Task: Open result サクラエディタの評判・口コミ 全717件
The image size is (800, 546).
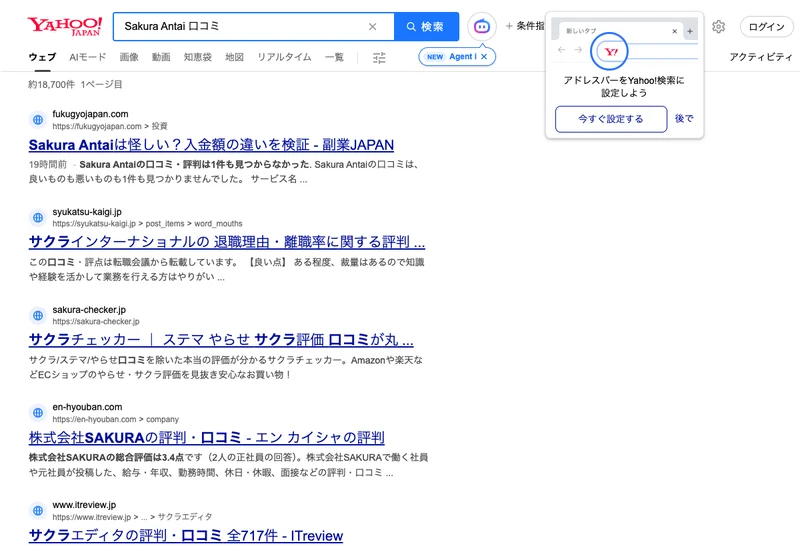Action: pos(186,536)
